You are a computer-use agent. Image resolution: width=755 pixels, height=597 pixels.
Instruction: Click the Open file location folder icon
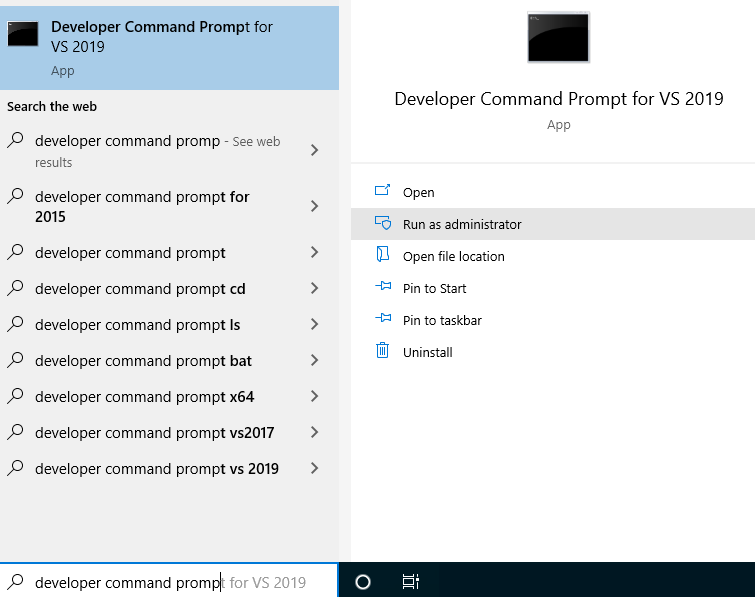pyautogui.click(x=382, y=254)
